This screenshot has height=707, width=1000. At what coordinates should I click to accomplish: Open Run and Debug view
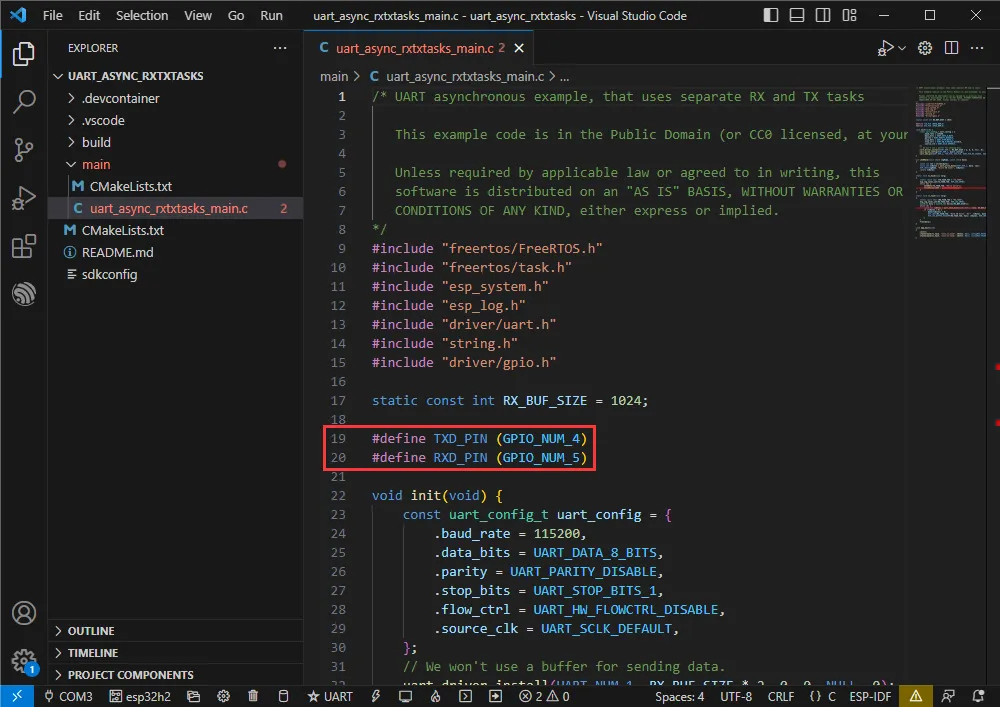pos(24,199)
